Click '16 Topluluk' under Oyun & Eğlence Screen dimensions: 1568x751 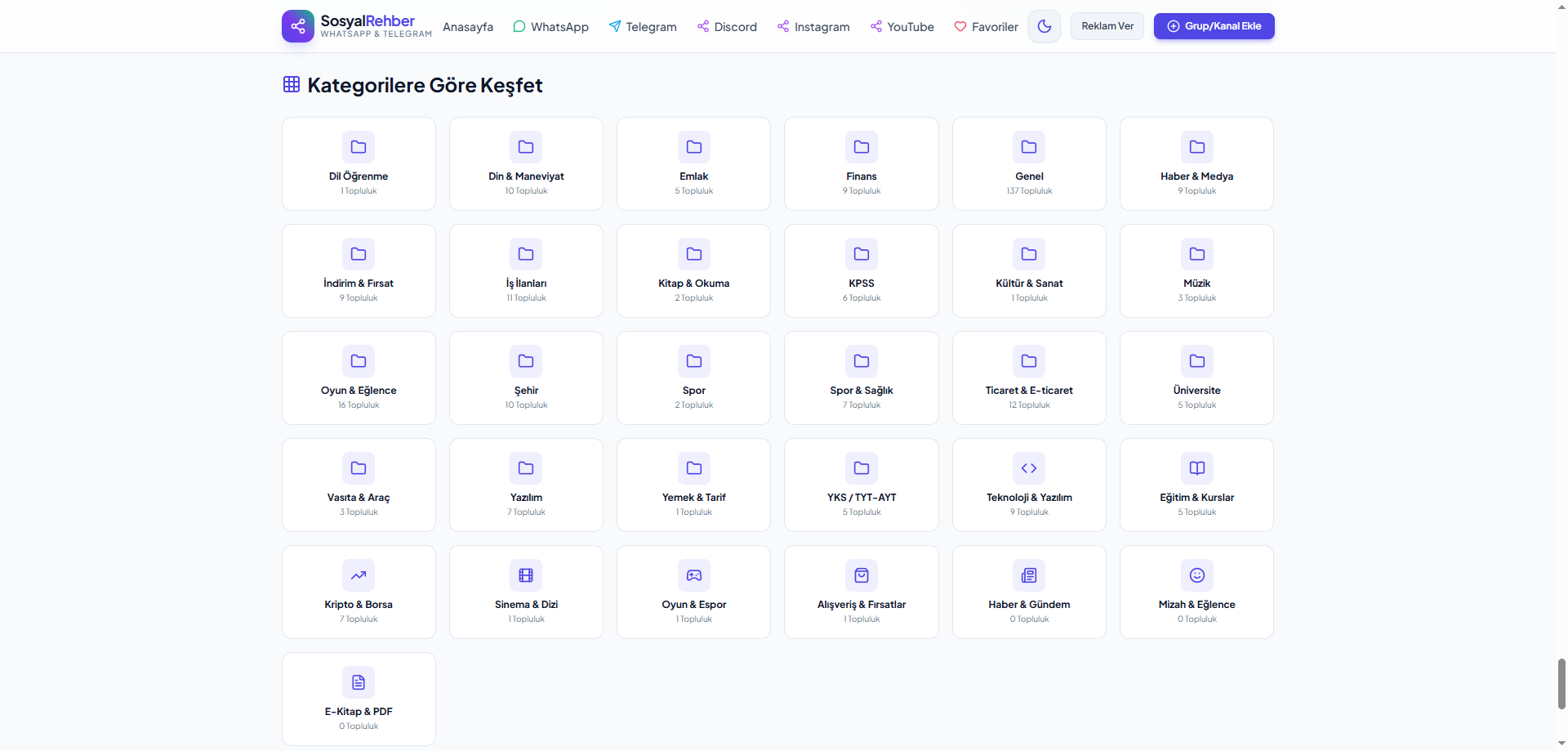[359, 405]
